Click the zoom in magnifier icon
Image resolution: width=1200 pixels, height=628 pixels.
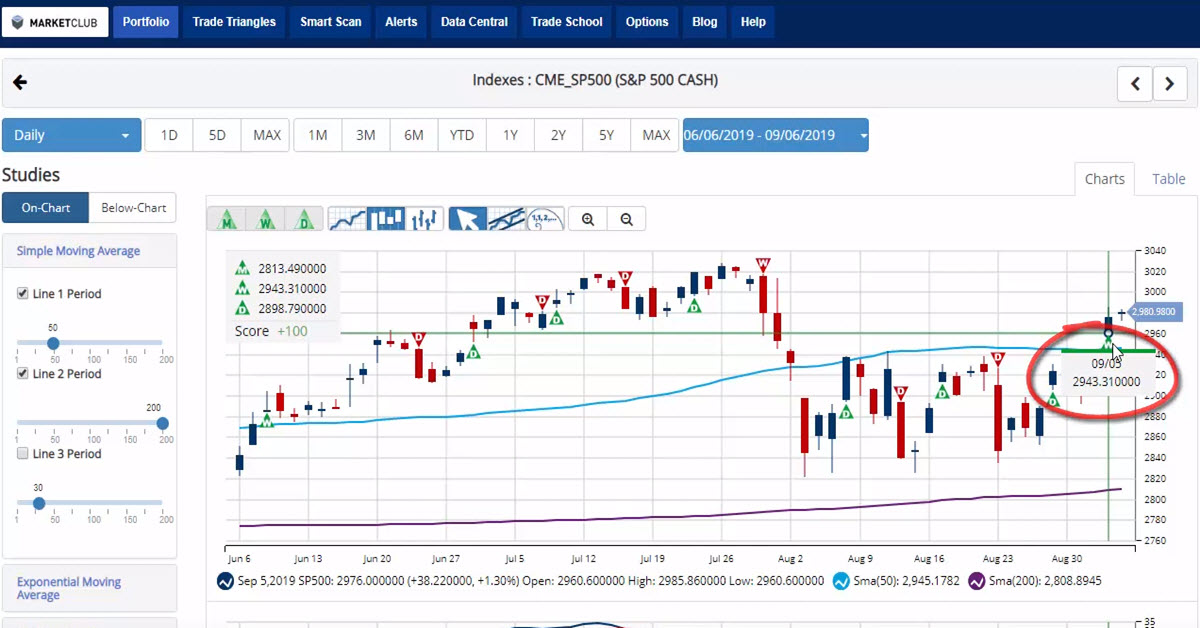587,218
